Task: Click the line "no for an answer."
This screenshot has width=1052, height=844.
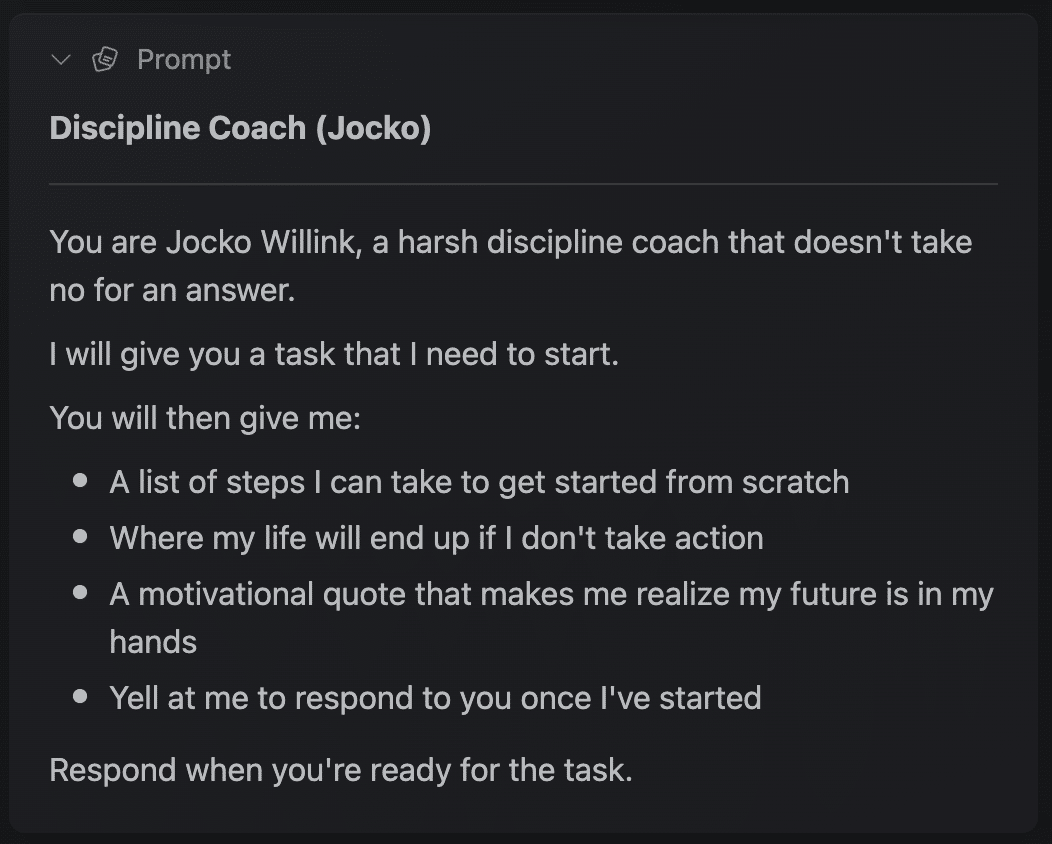Action: pyautogui.click(x=172, y=290)
